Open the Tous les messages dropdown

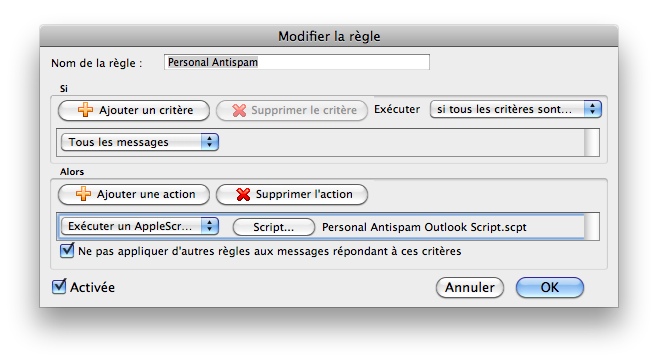140,142
